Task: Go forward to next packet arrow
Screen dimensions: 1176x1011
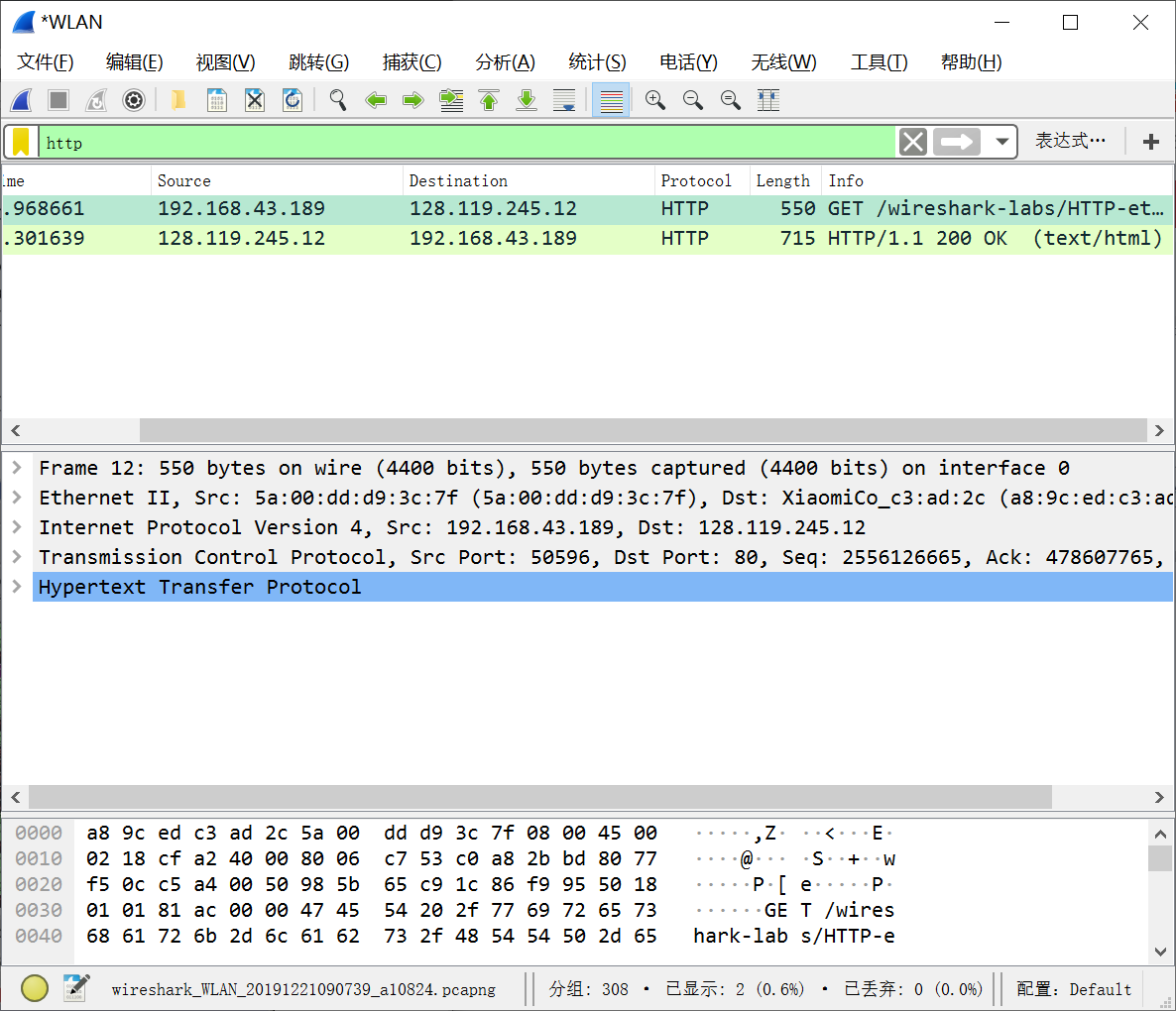Action: pos(413,100)
